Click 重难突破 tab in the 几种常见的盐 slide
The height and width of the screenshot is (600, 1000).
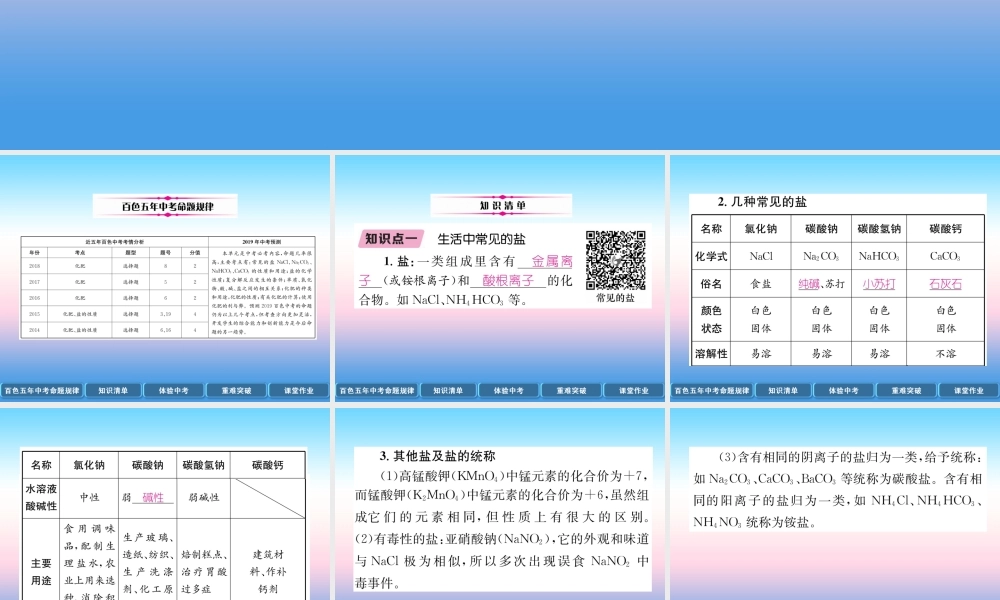[x=906, y=390]
